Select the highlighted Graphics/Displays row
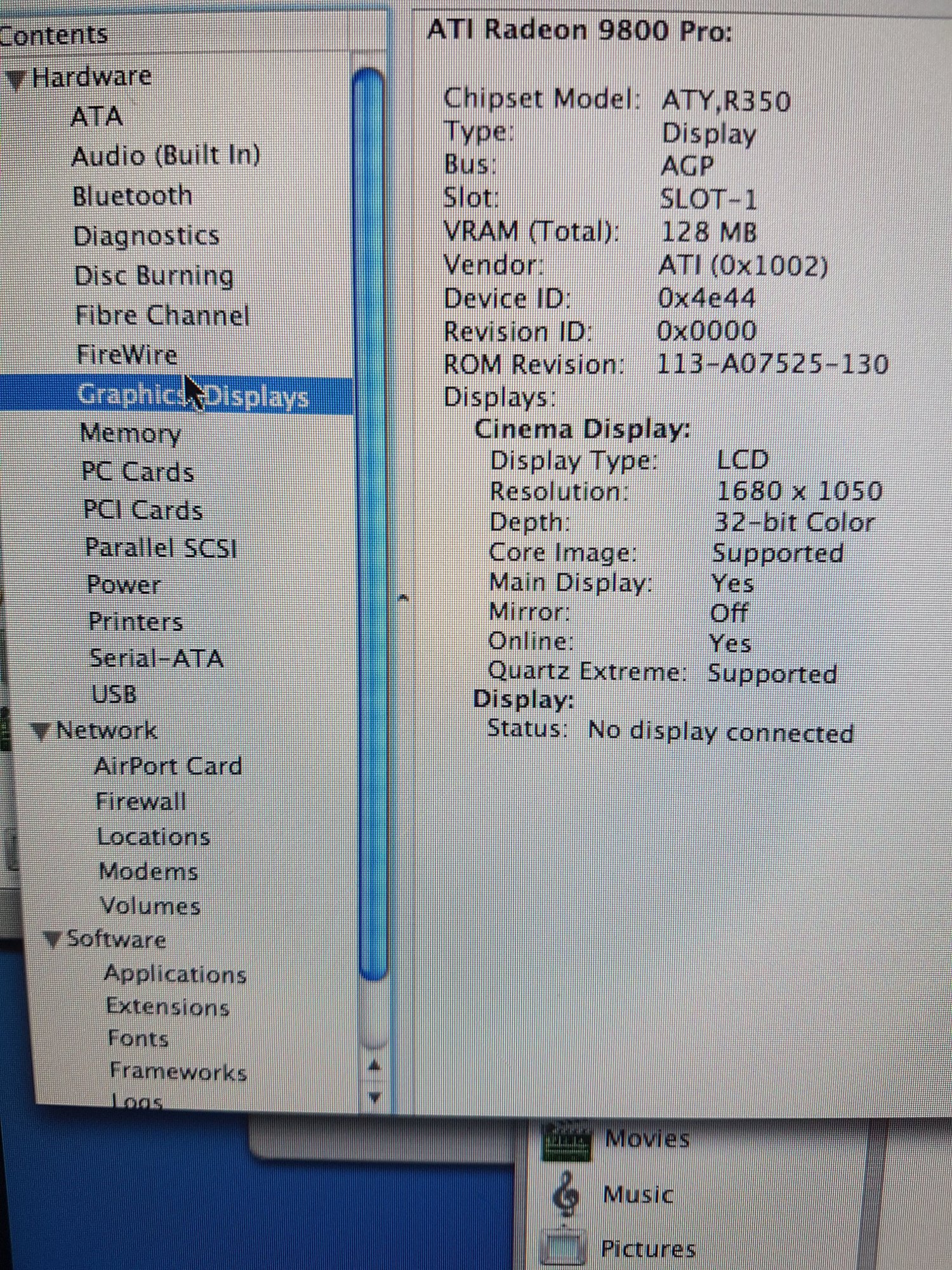The width and height of the screenshot is (952, 1270). (176, 395)
